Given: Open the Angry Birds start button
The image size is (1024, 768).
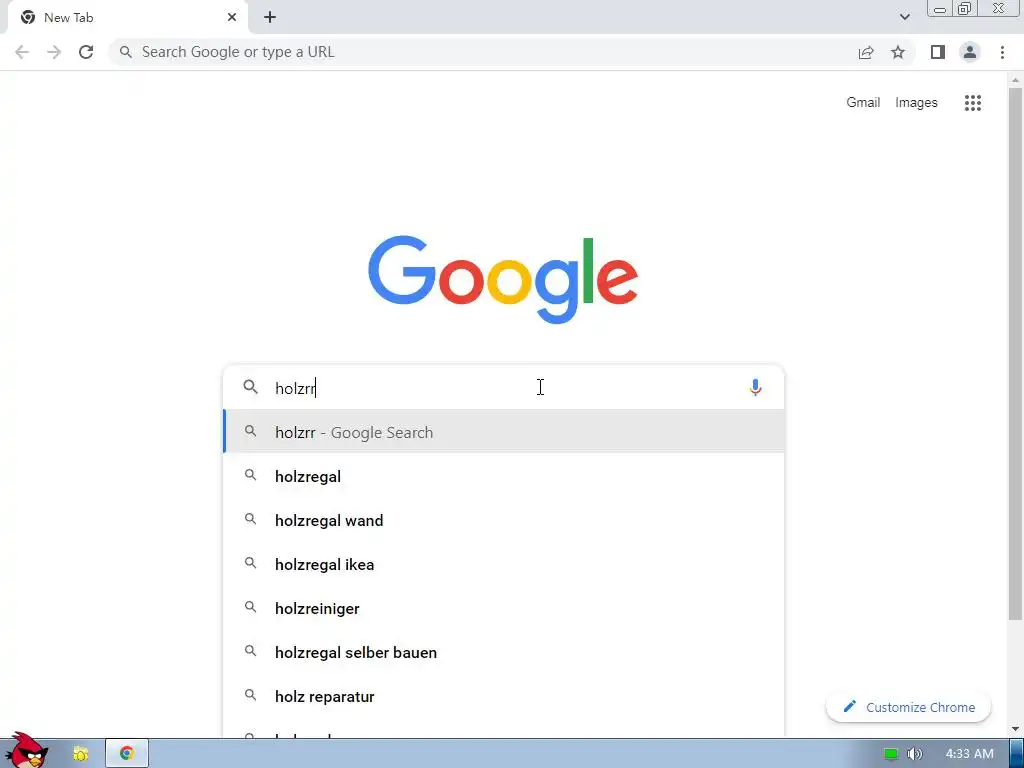Looking at the screenshot, I should [25, 750].
